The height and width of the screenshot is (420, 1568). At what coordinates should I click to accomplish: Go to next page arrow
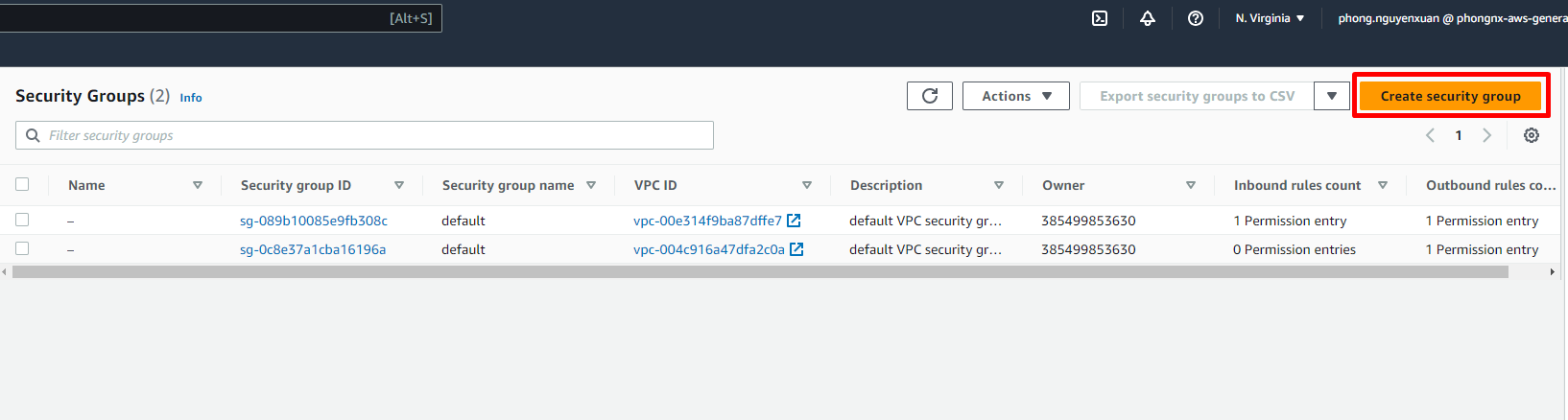click(x=1487, y=135)
